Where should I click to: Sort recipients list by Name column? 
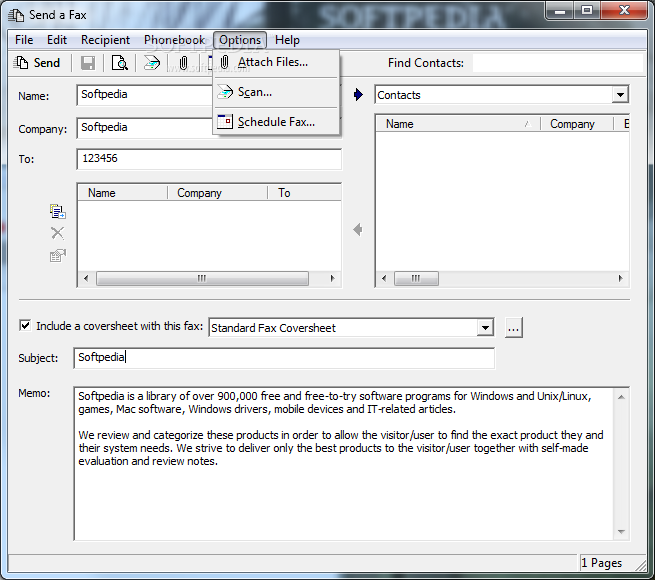tap(123, 193)
